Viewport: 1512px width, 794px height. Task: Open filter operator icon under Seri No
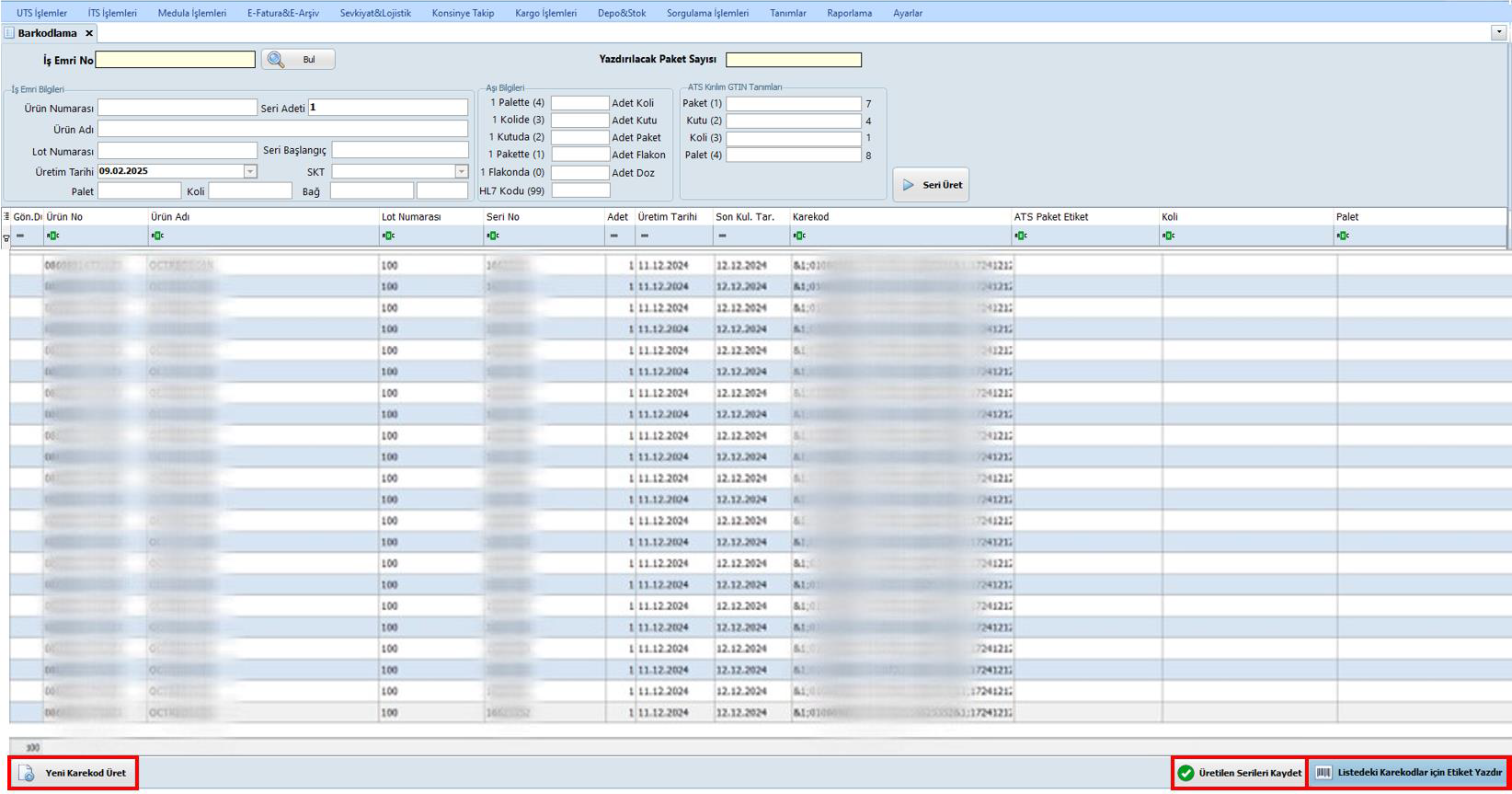point(493,236)
